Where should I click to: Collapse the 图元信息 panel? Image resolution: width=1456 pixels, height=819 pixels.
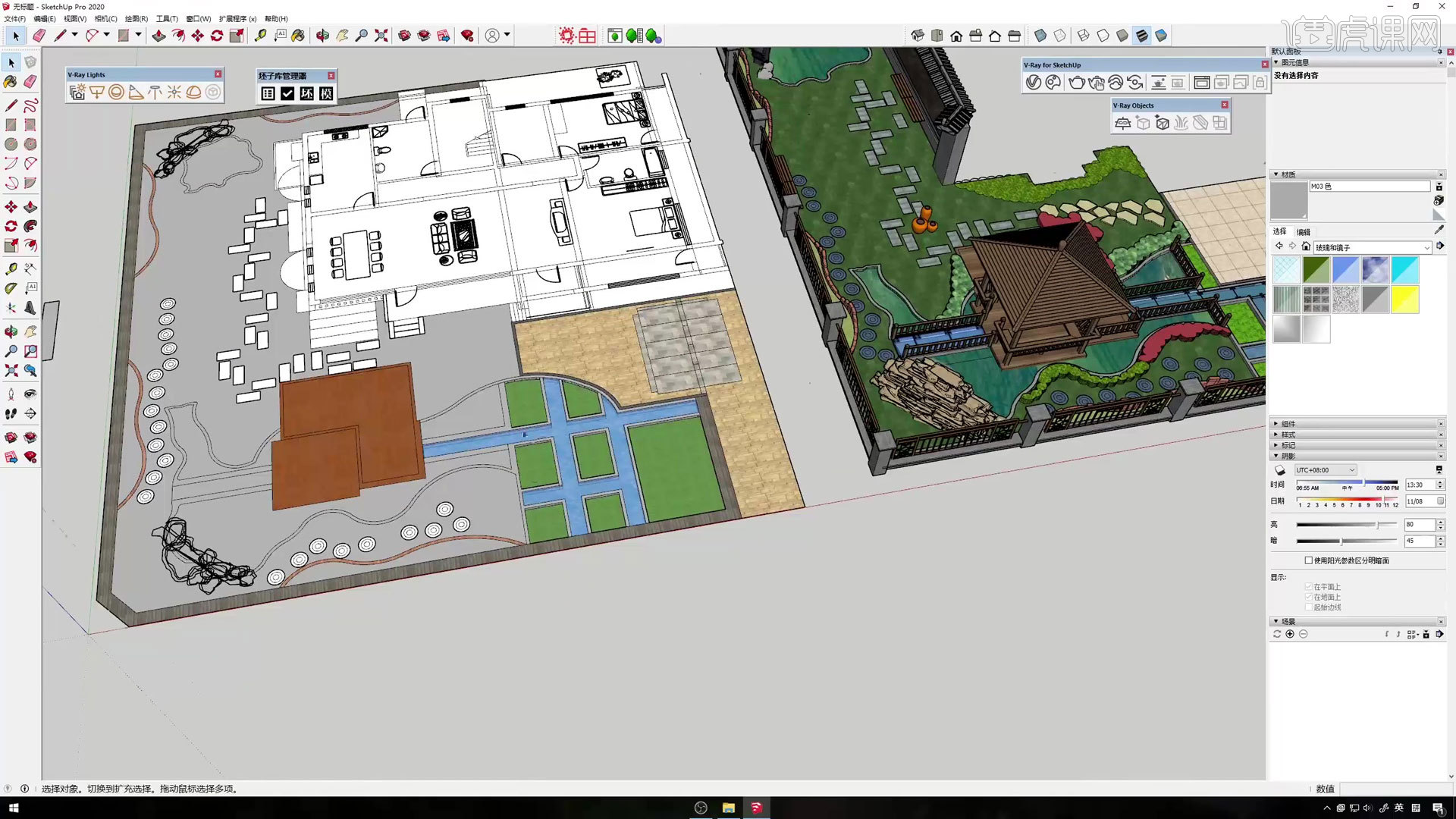1276,62
